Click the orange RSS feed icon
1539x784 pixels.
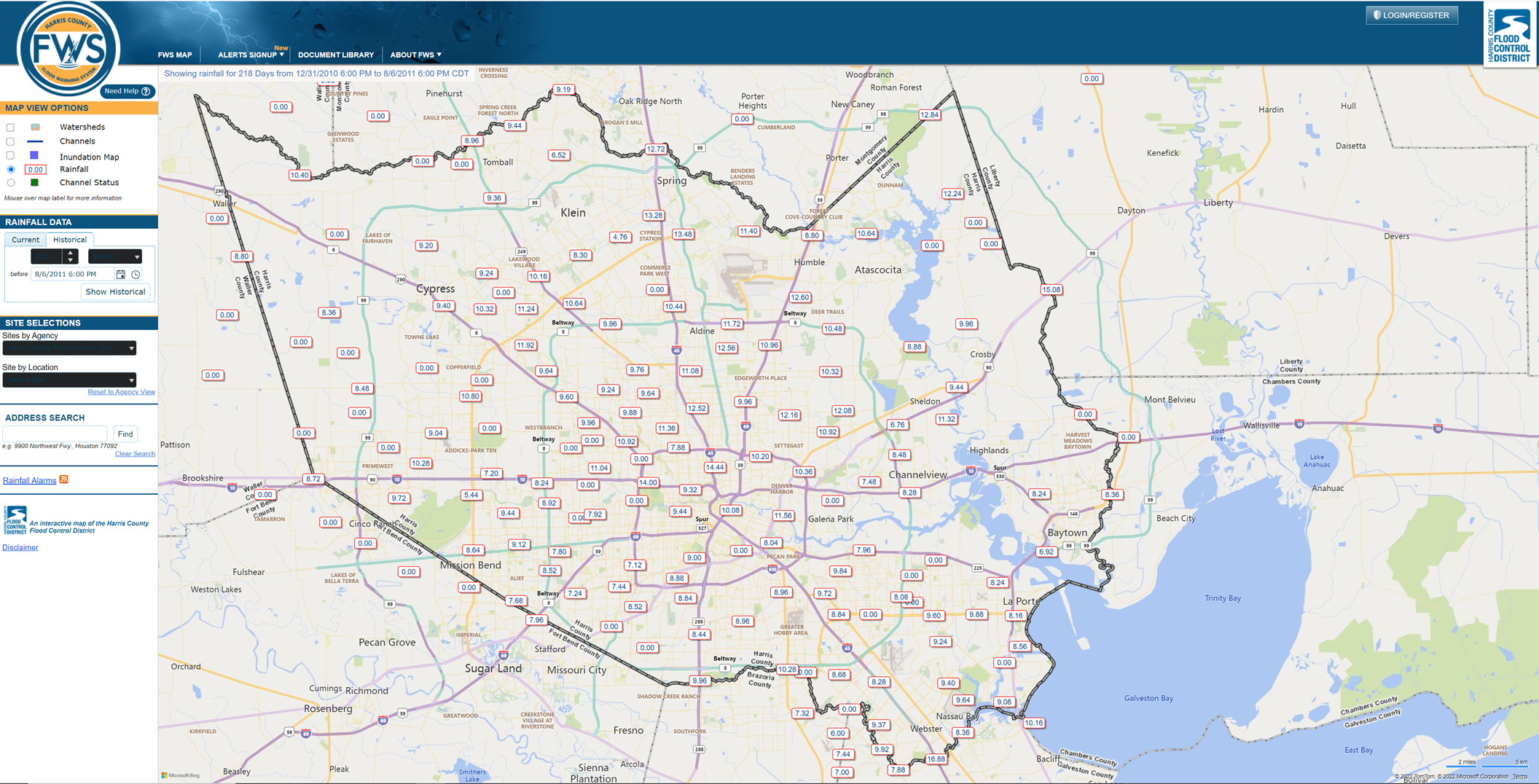pos(64,479)
